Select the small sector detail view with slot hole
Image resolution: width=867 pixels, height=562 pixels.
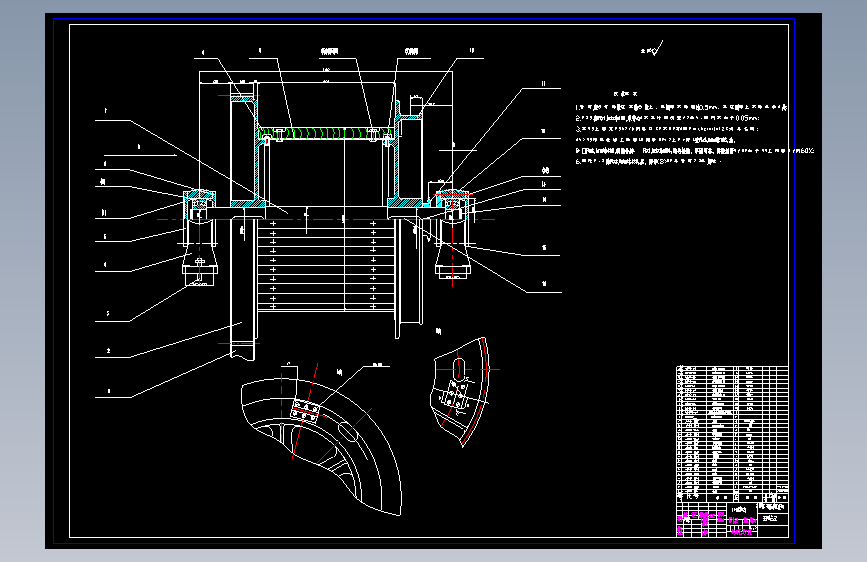click(x=462, y=390)
